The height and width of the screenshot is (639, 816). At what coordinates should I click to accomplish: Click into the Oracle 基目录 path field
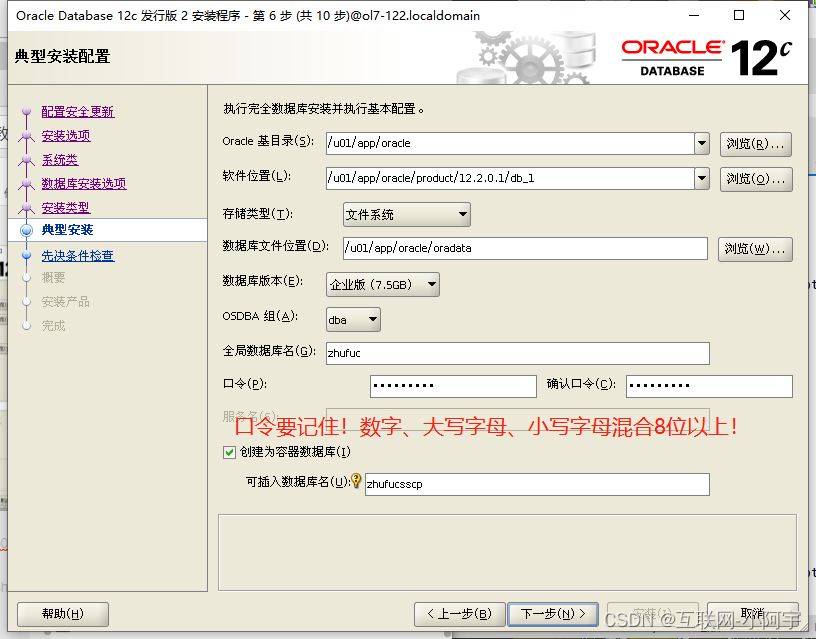click(x=510, y=143)
